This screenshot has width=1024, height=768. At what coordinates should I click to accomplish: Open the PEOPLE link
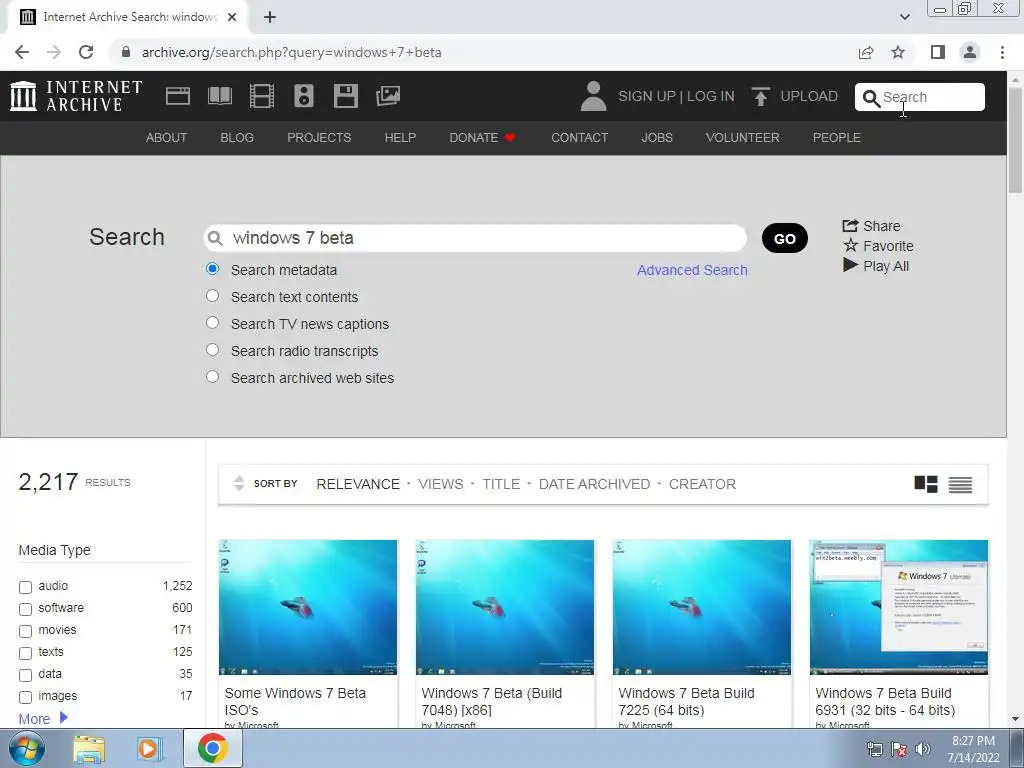click(x=837, y=138)
